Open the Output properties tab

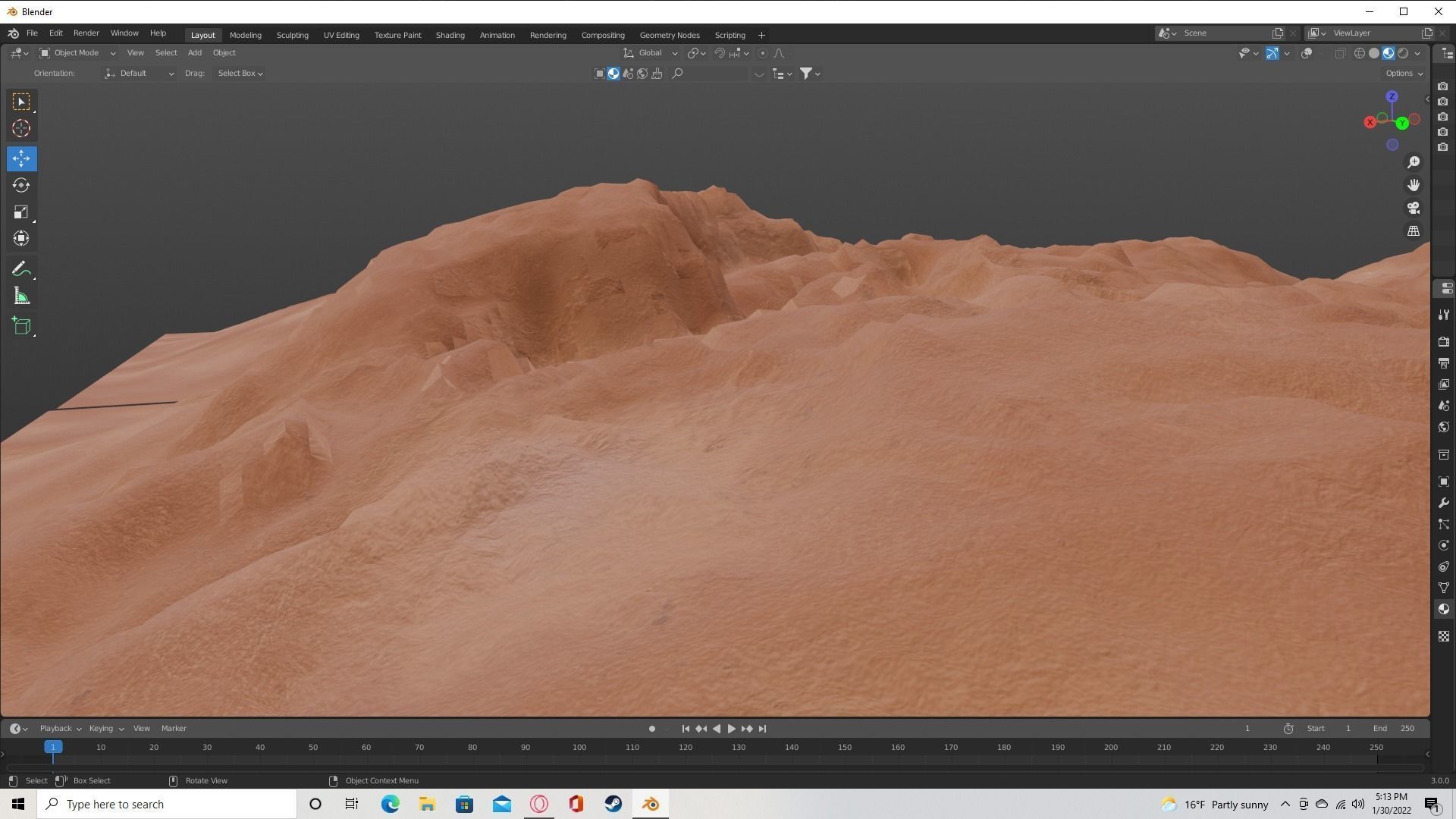(x=1444, y=363)
